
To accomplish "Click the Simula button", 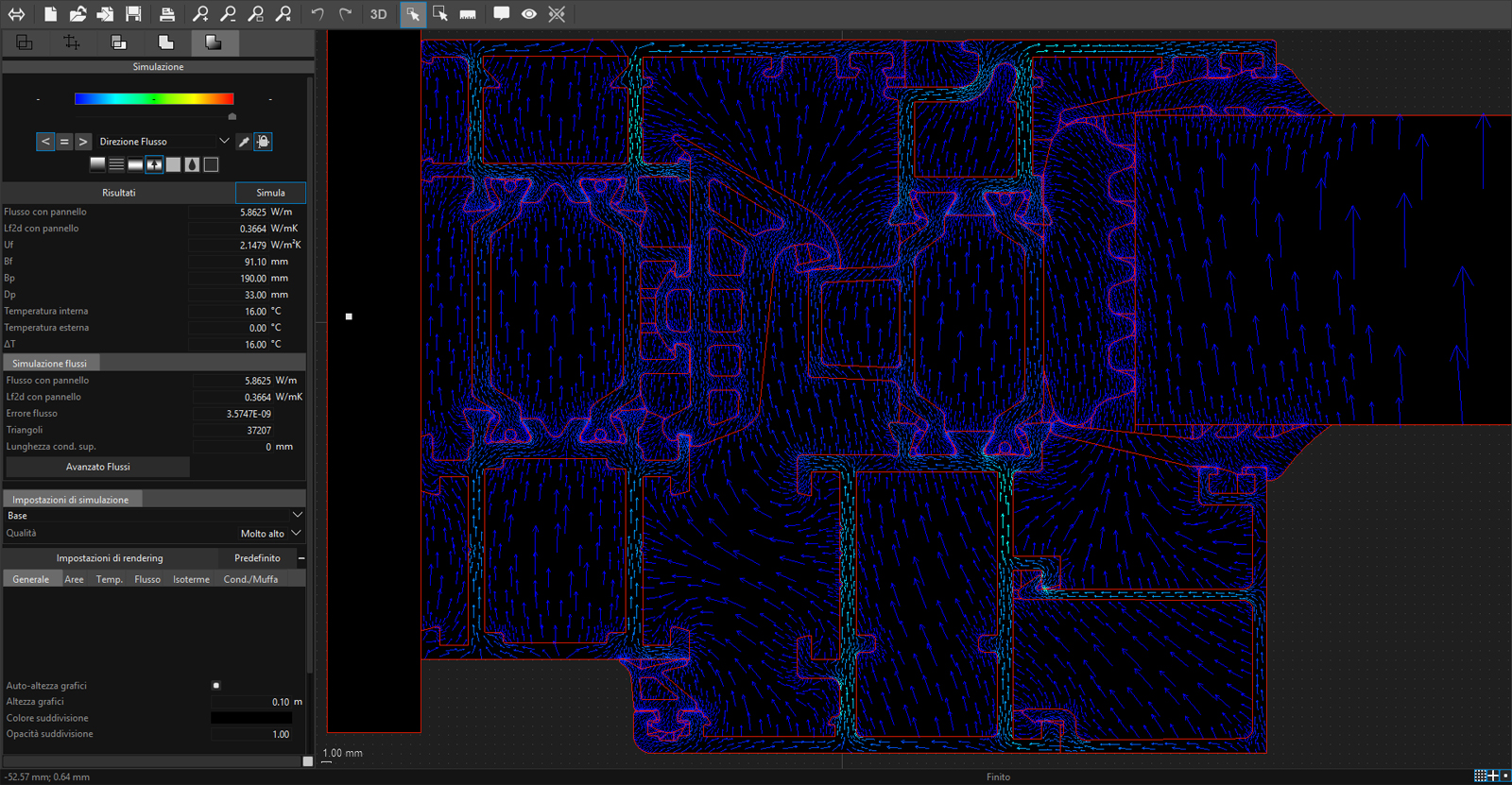I will point(270,193).
